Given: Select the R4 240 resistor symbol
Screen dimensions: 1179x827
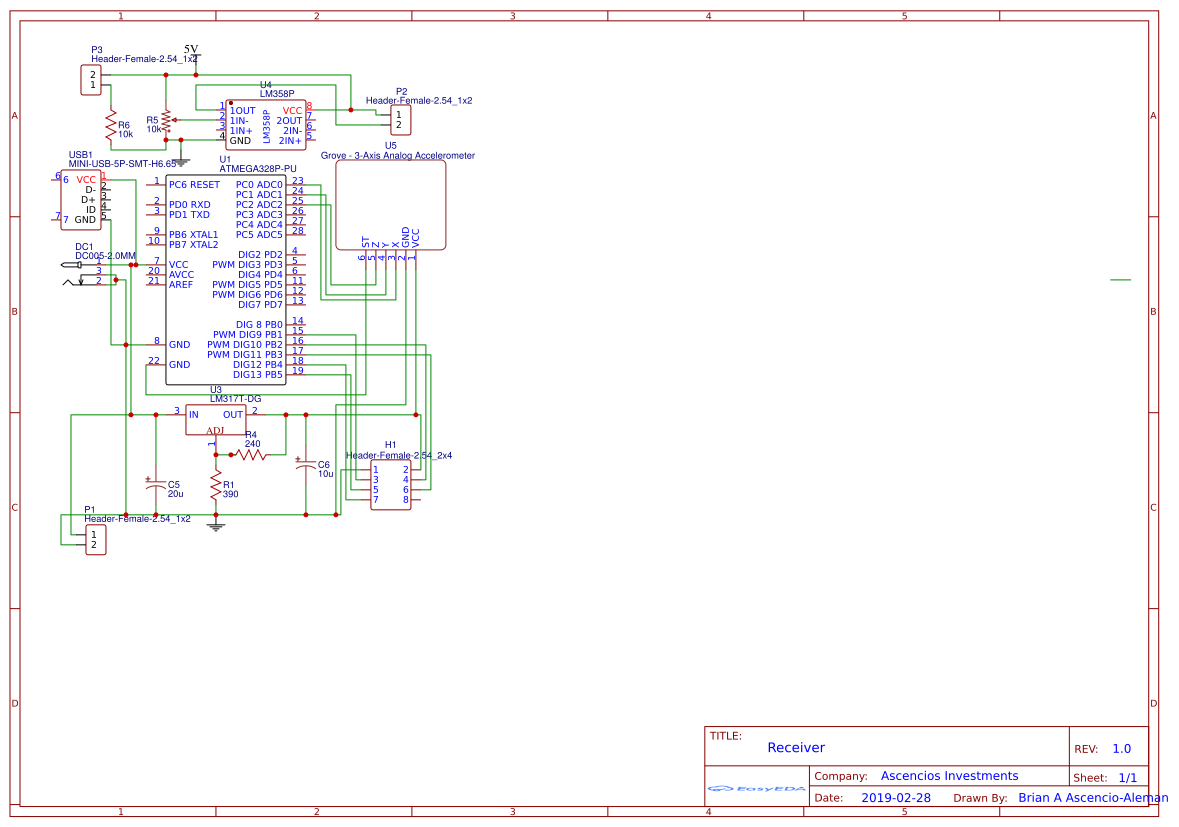Looking at the screenshot, I should coord(250,454).
